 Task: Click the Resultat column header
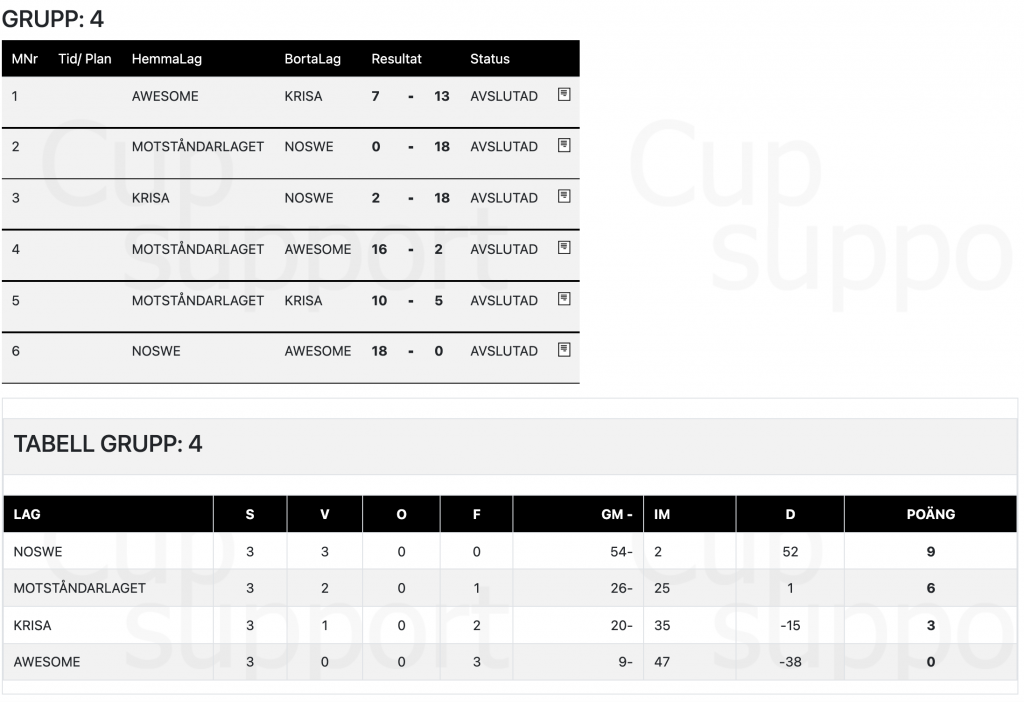click(396, 59)
